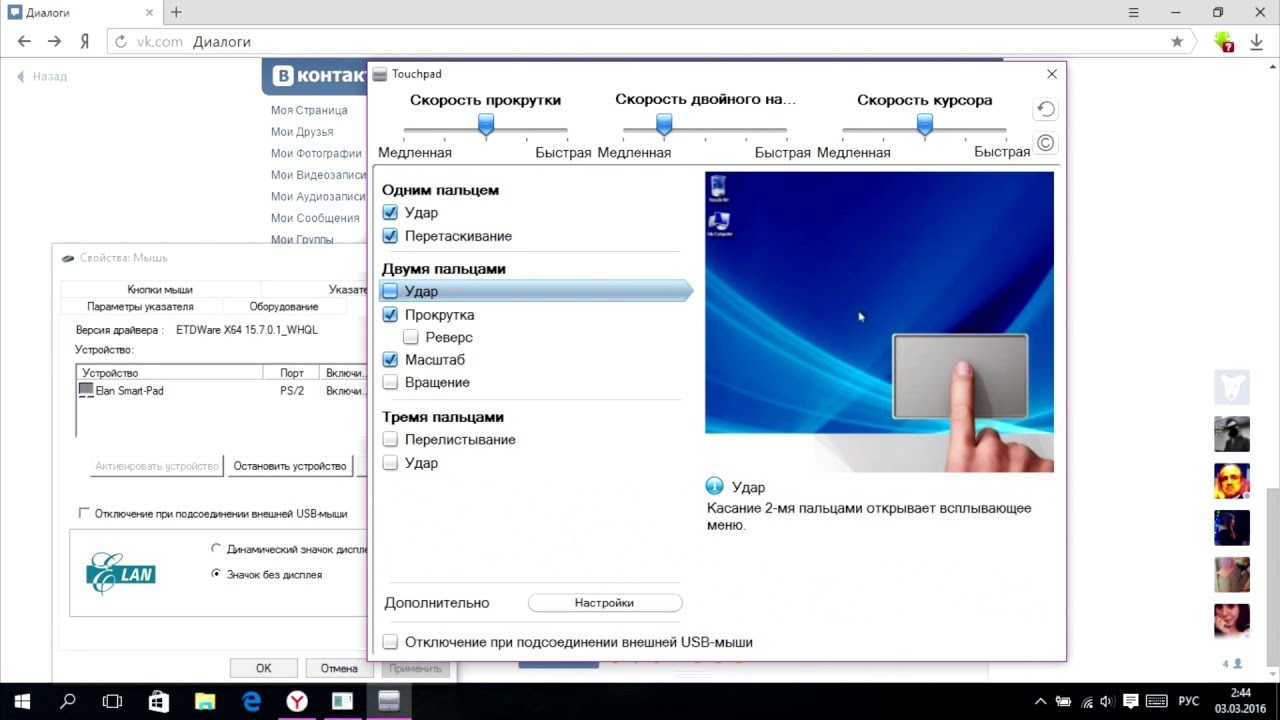Click the copyright info icon in Touchpad window
The width and height of the screenshot is (1280, 720).
pos(1045,143)
